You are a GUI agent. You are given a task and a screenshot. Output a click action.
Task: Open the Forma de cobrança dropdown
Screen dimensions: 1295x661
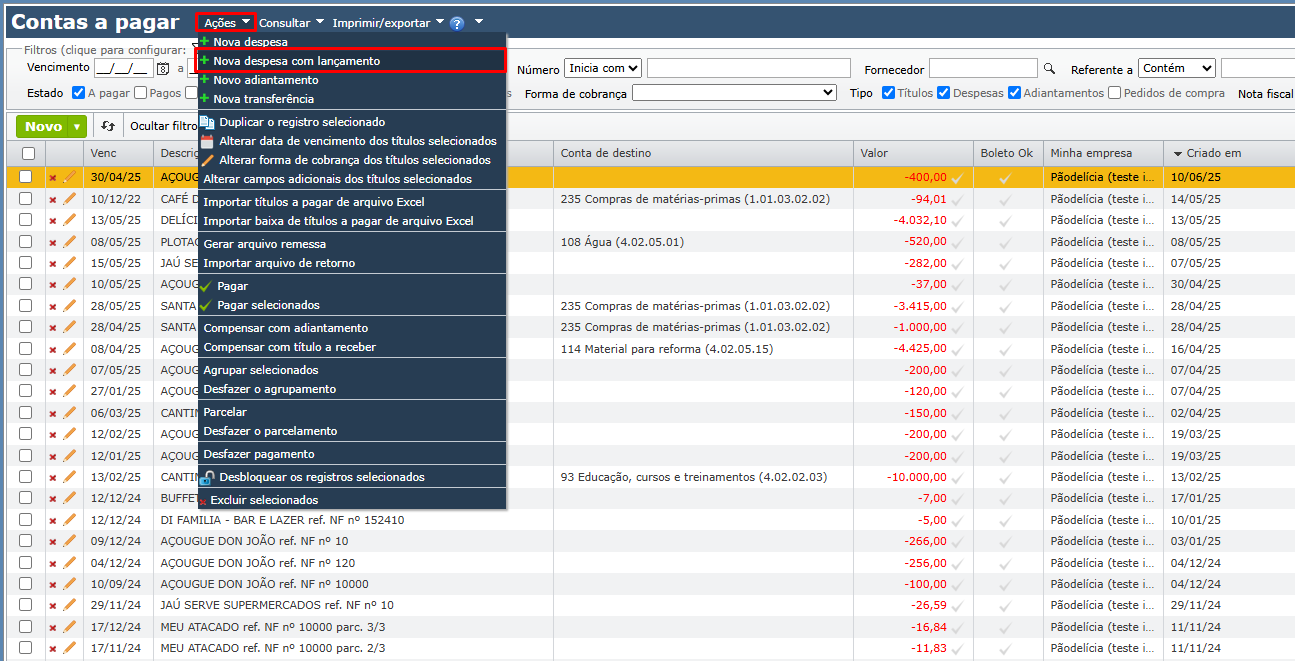click(734, 93)
